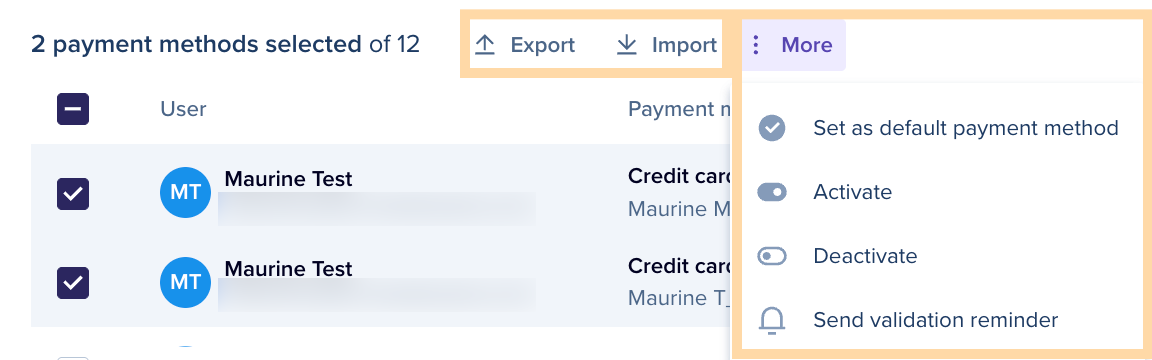This screenshot has height=360, width=1152.
Task: Click the Activate toggle icon in menu
Action: (x=771, y=192)
